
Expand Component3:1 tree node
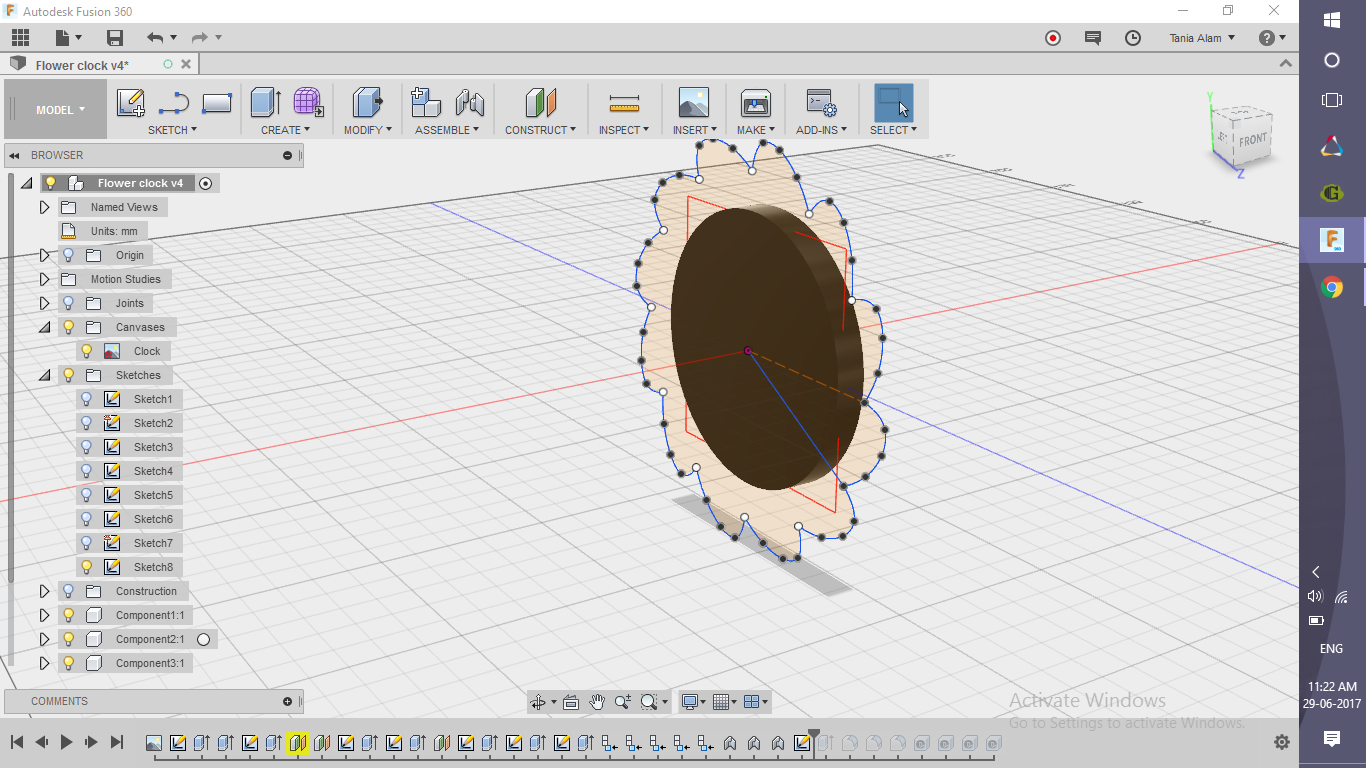pos(44,663)
